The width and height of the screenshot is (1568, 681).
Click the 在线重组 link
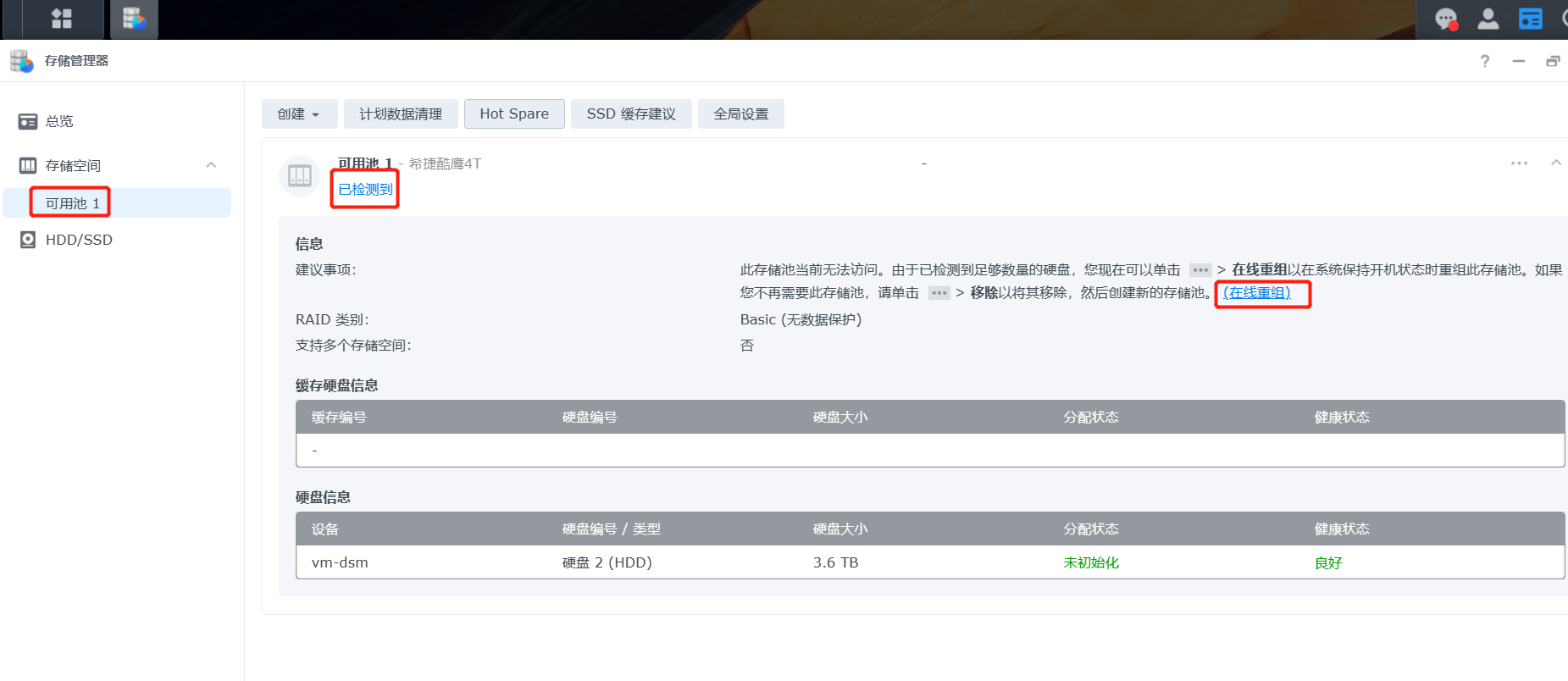[x=1257, y=293]
